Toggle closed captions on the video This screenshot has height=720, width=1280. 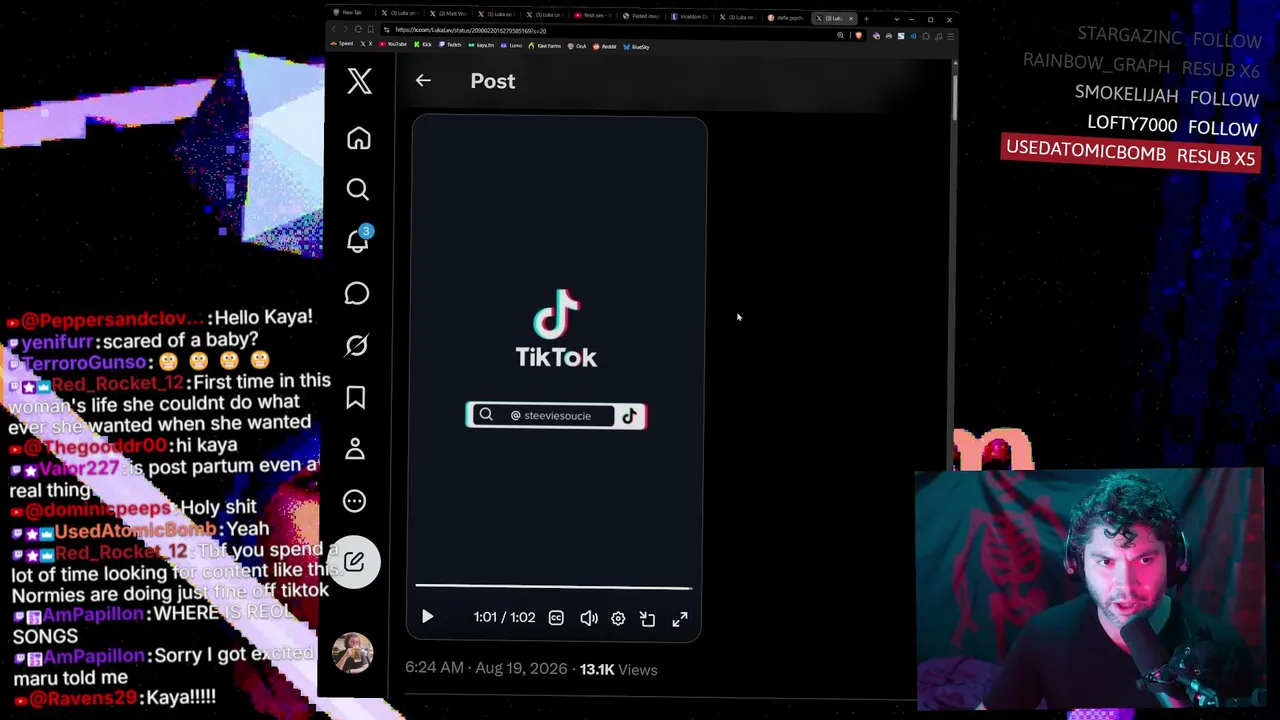[x=556, y=618]
